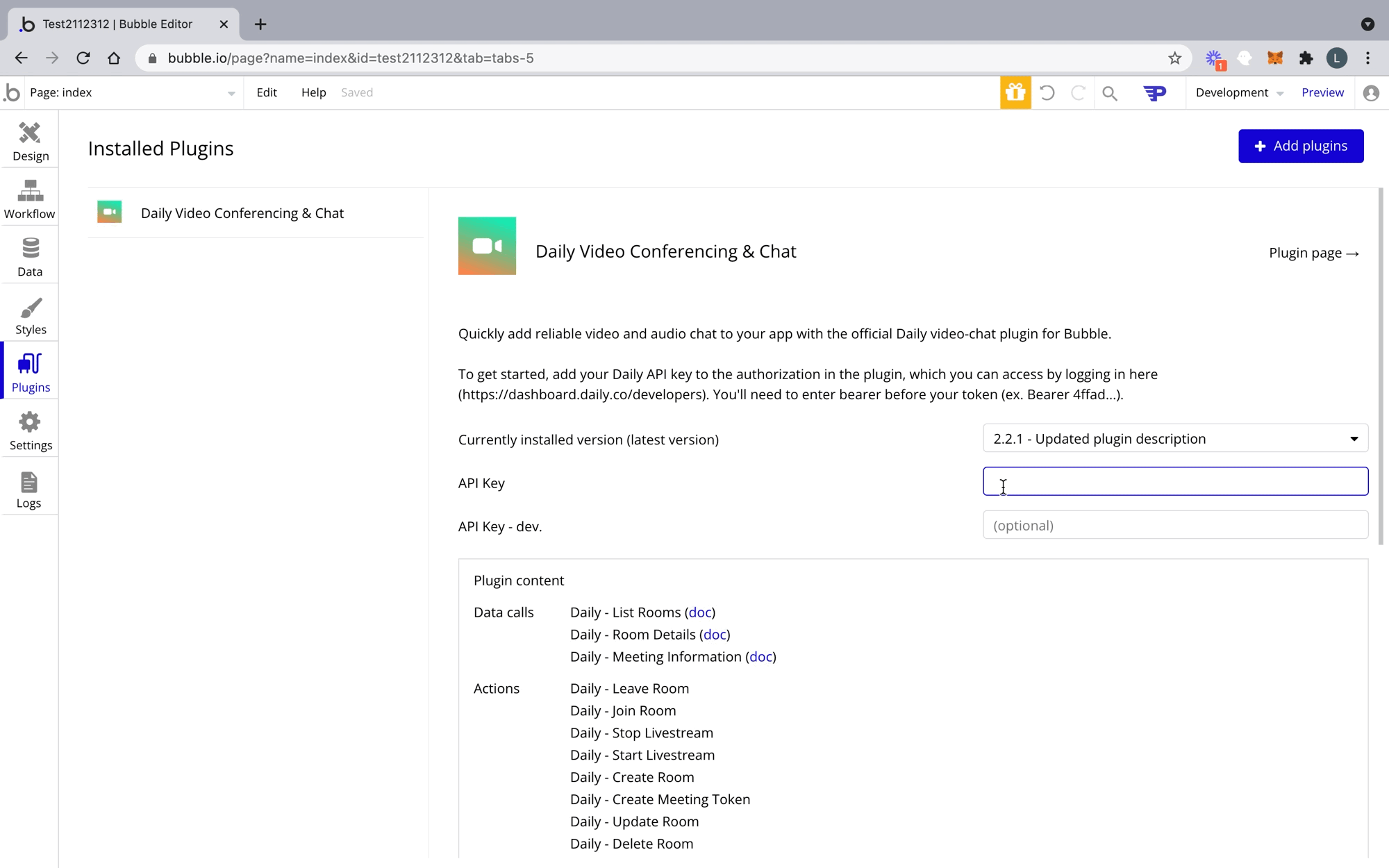Screen dimensions: 1389x868
Task: Open the Workflow tab in sidebar
Action: (30, 199)
